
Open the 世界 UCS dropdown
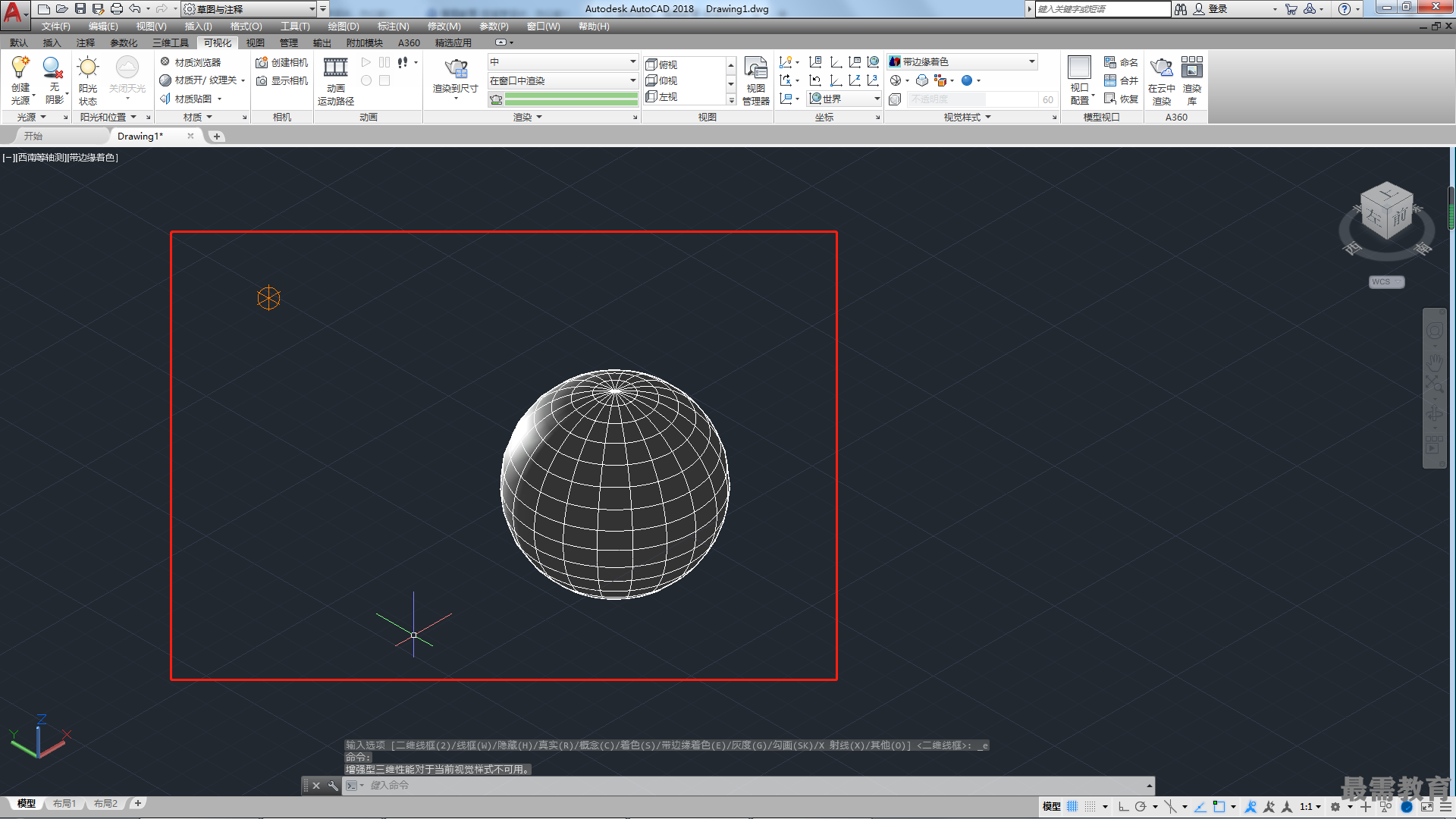pos(844,99)
